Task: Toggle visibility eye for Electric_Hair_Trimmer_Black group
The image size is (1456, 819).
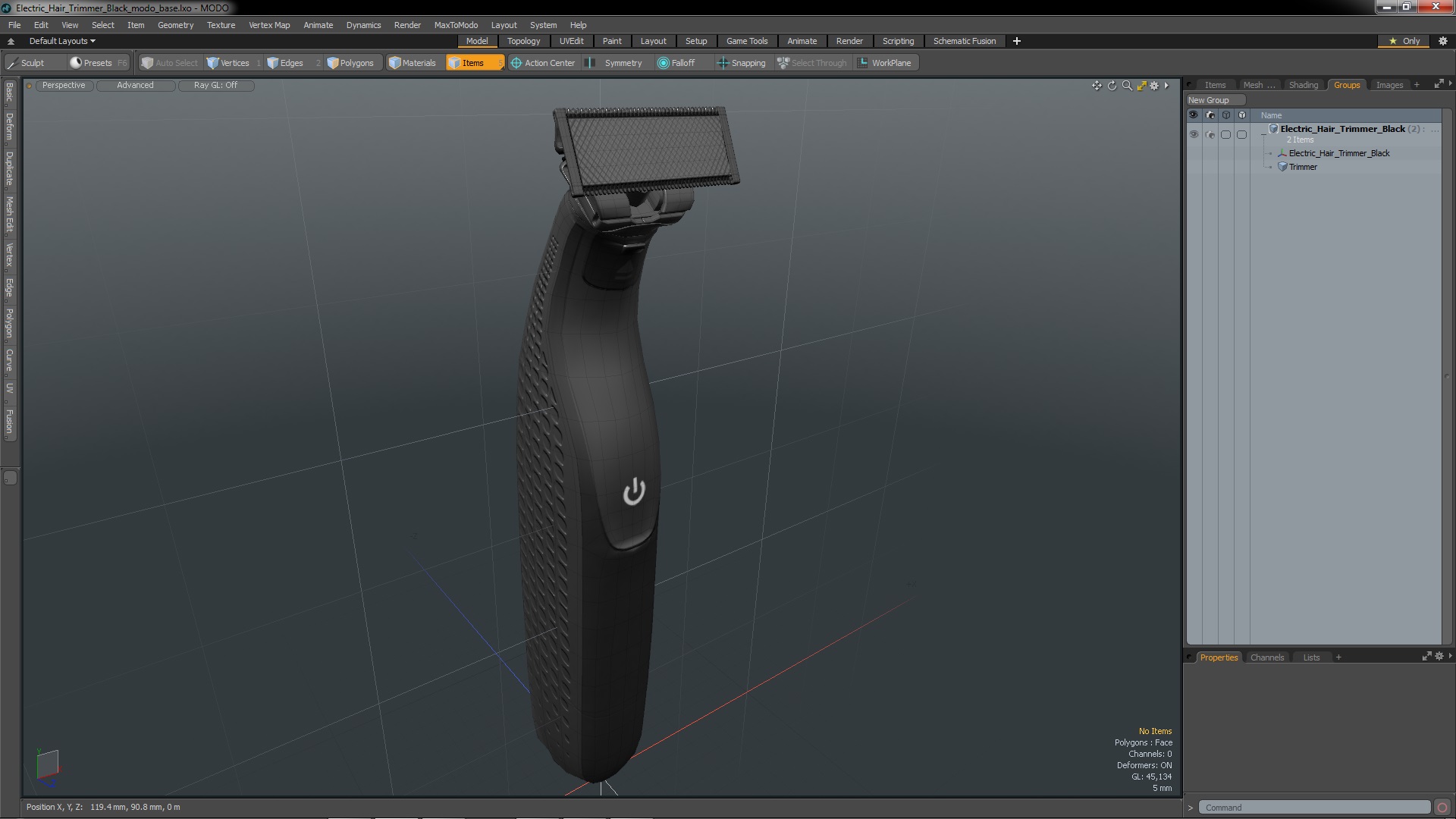Action: coord(1194,135)
